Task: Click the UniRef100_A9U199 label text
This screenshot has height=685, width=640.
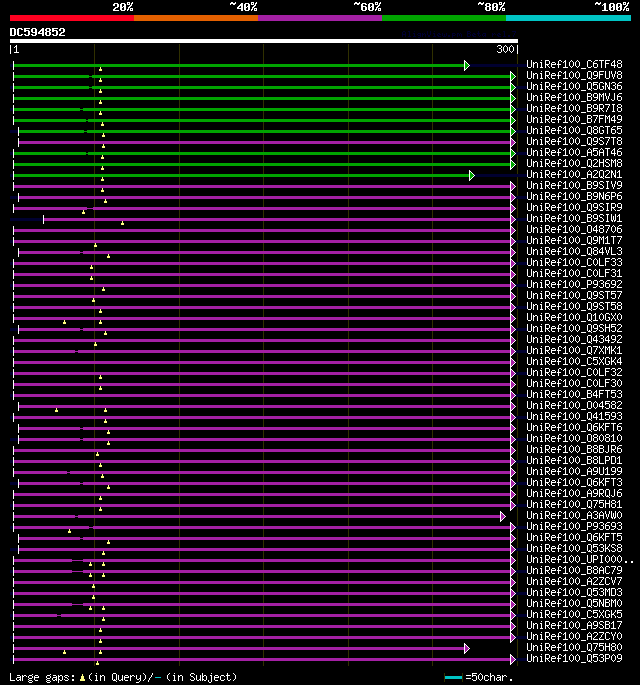Action: pyautogui.click(x=574, y=471)
